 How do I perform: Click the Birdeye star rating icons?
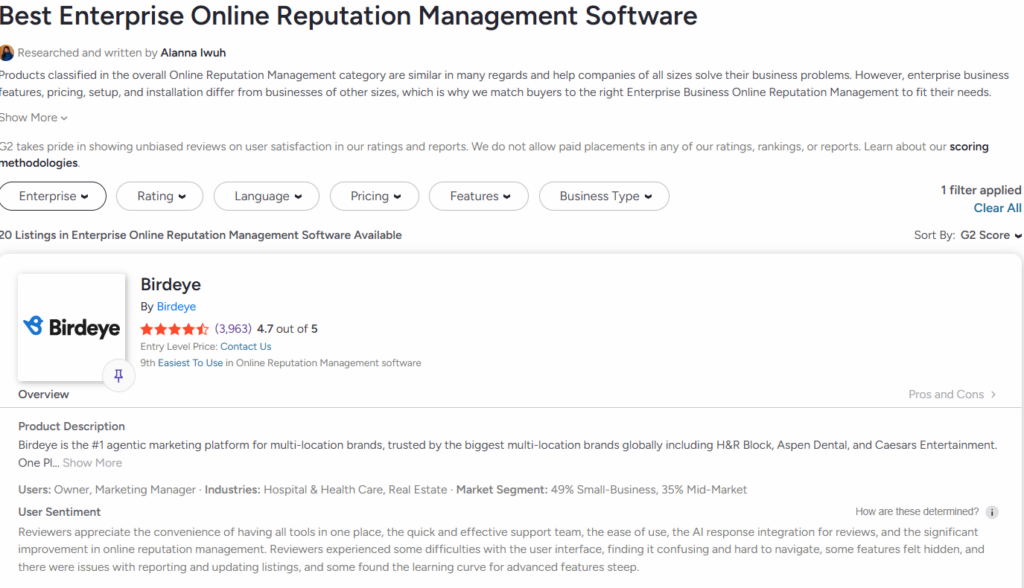[x=174, y=329]
